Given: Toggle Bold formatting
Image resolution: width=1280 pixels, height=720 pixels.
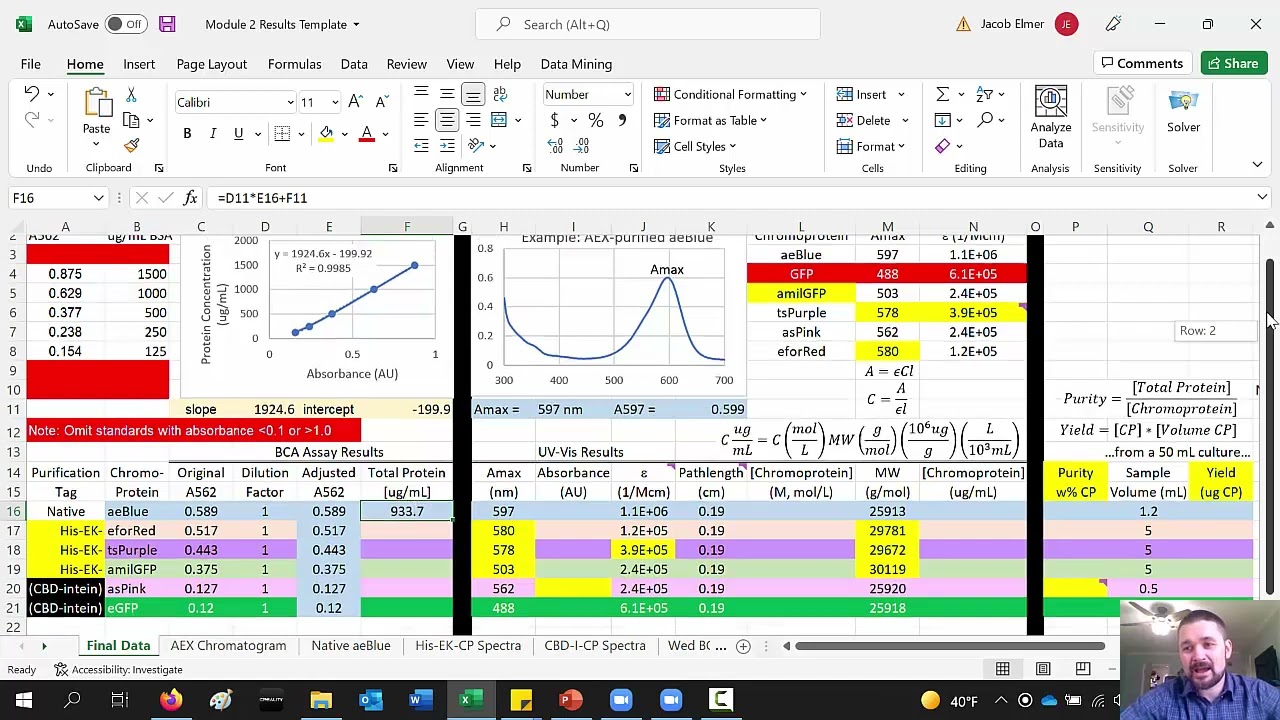Looking at the screenshot, I should point(187,134).
